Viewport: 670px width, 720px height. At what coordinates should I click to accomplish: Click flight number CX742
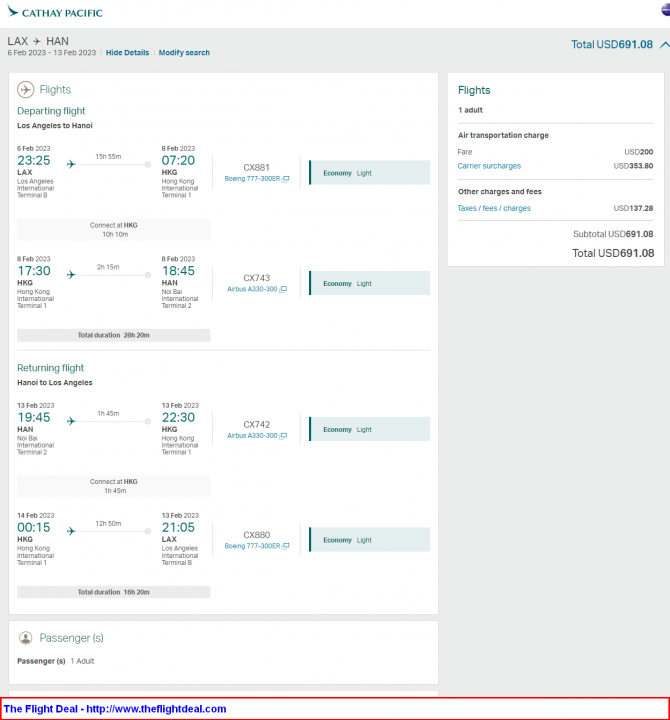click(x=256, y=425)
